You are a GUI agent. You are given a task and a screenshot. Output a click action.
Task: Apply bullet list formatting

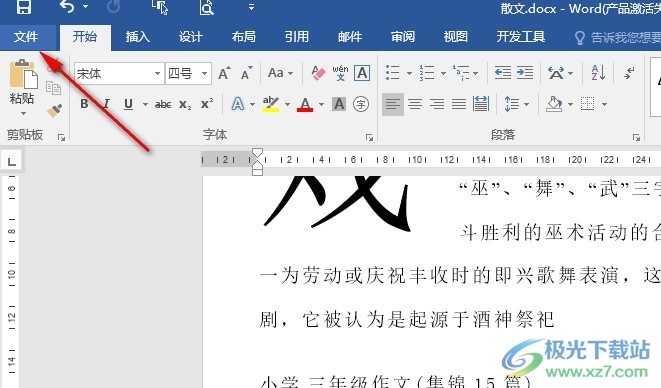pos(393,73)
